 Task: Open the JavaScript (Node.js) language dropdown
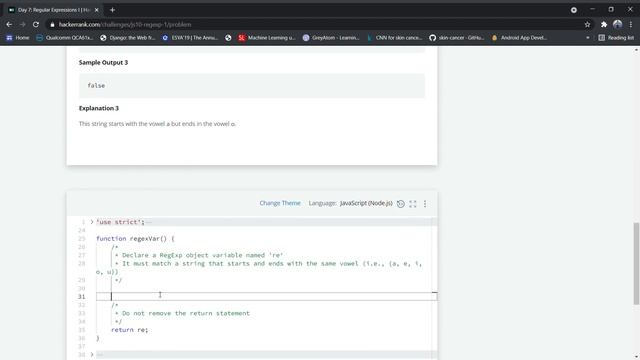click(366, 203)
